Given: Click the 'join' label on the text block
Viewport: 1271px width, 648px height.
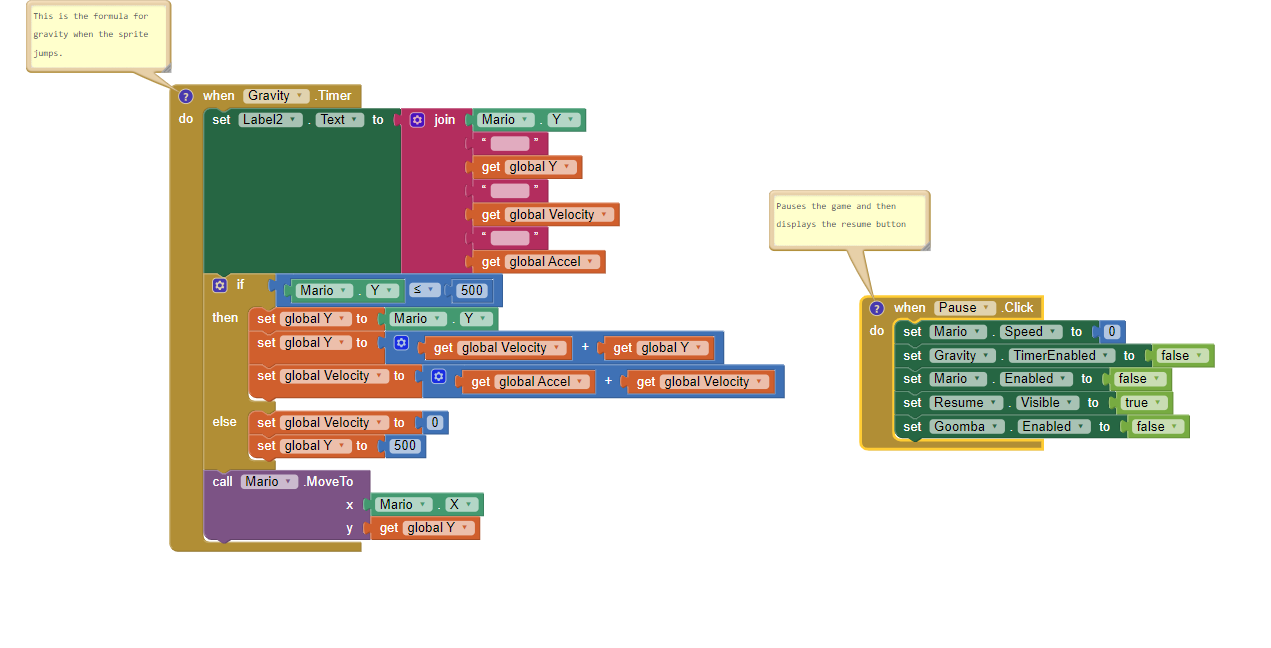Looking at the screenshot, I should (x=445, y=120).
